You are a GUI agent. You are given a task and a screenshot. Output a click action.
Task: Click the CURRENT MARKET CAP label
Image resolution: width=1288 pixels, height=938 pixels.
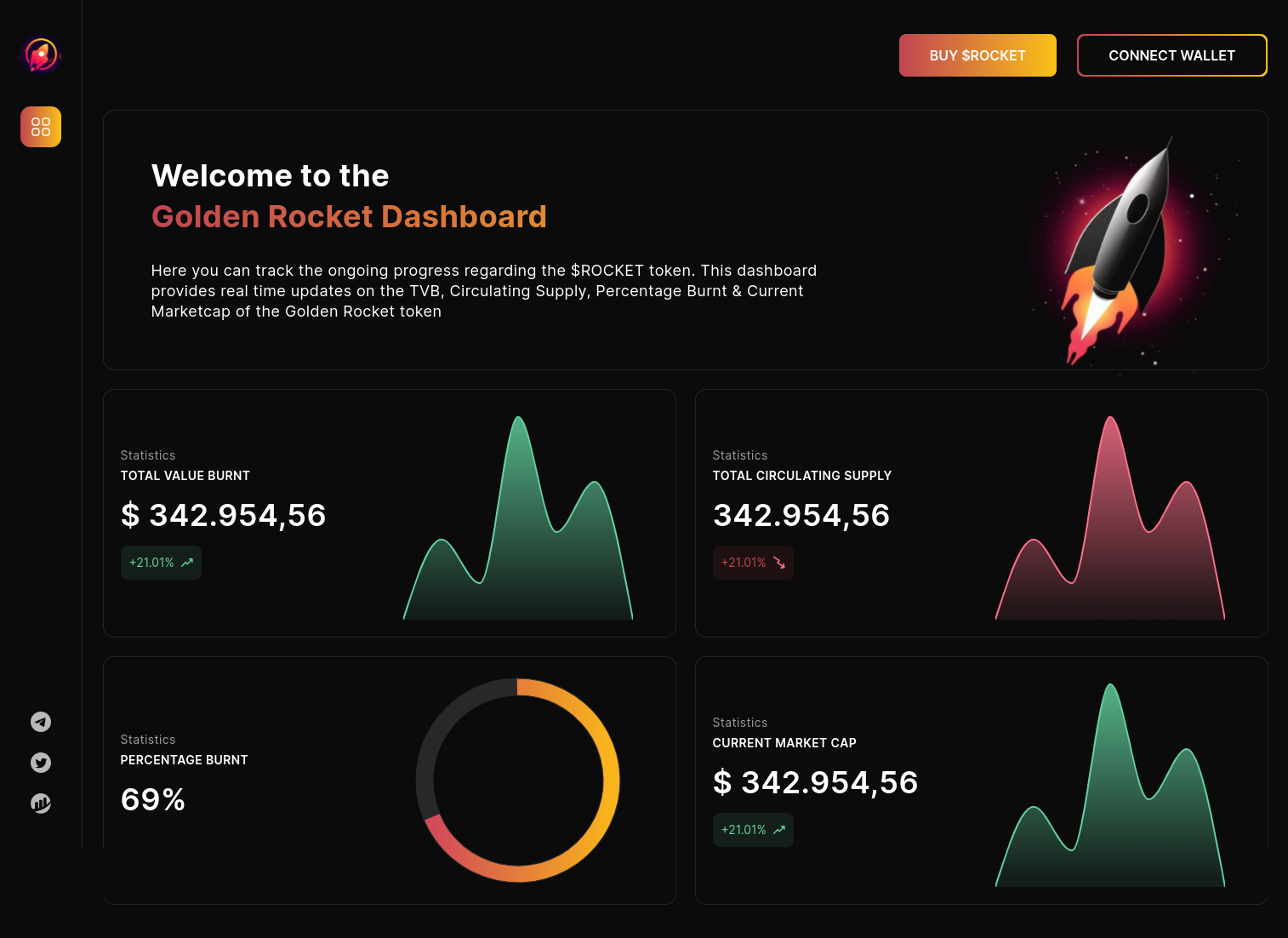point(784,743)
